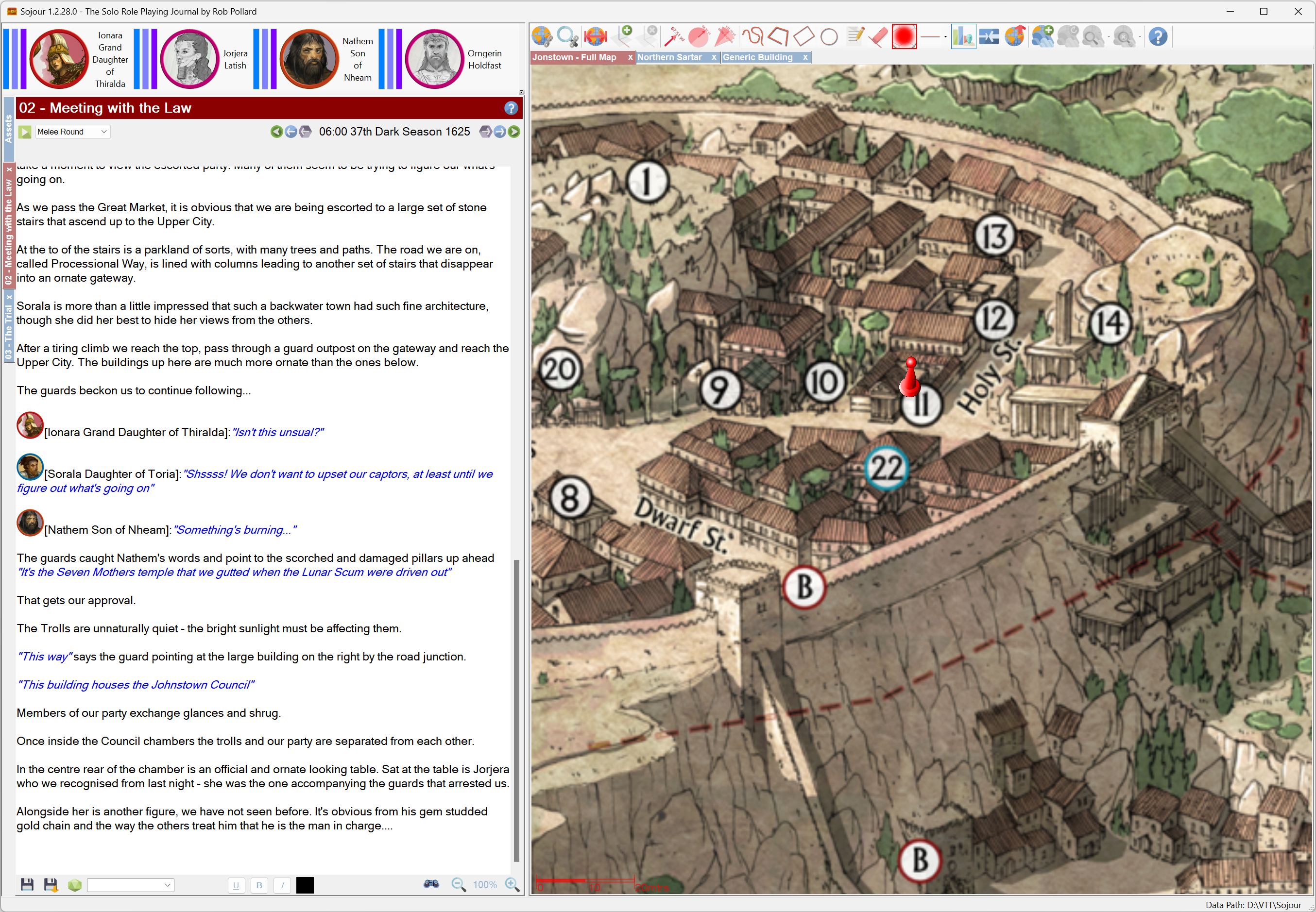The image size is (1316, 912).
Task: Switch to the Northern Sartar map tab
Action: [669, 57]
